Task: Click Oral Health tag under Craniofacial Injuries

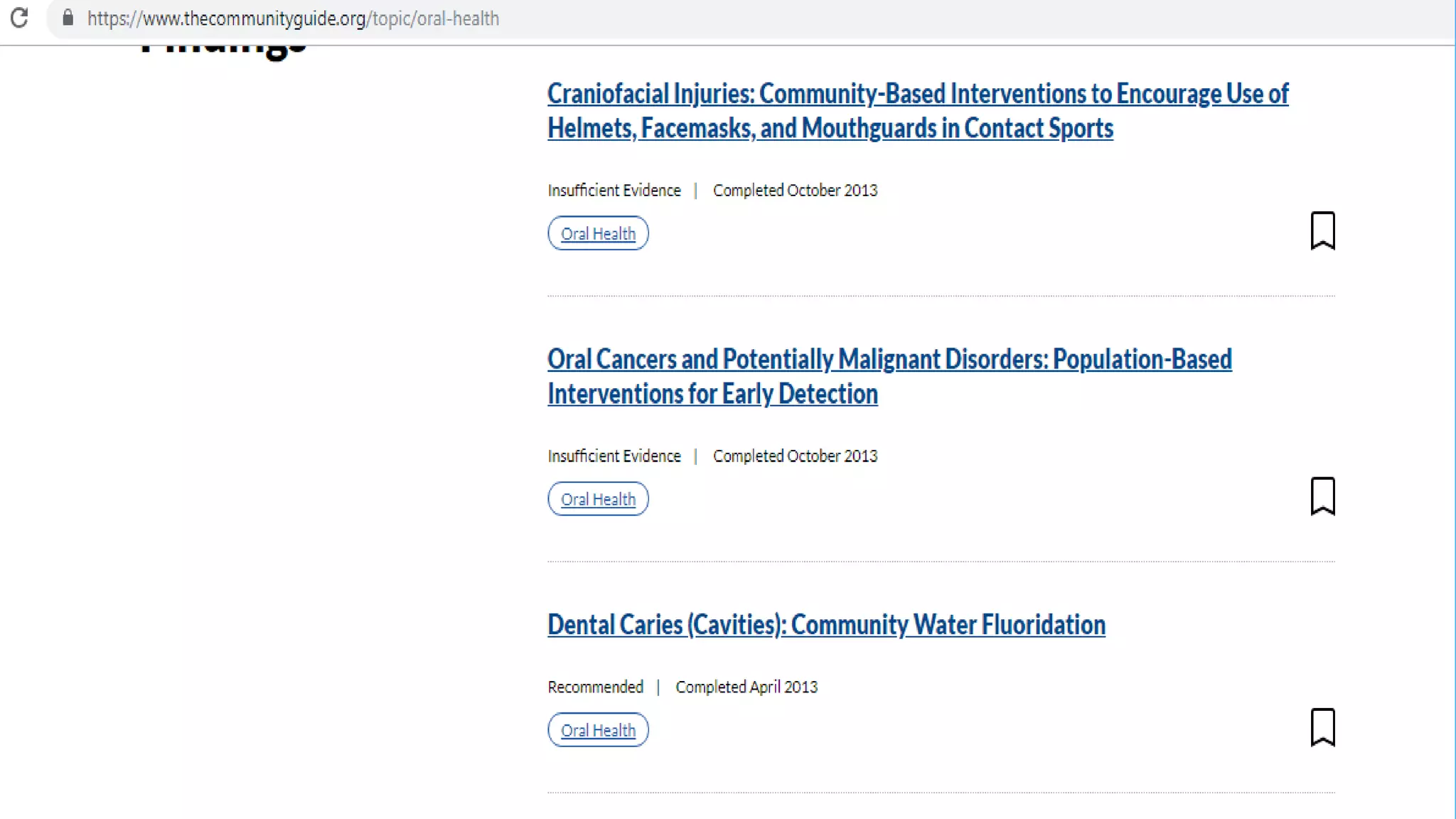Action: coord(598,233)
